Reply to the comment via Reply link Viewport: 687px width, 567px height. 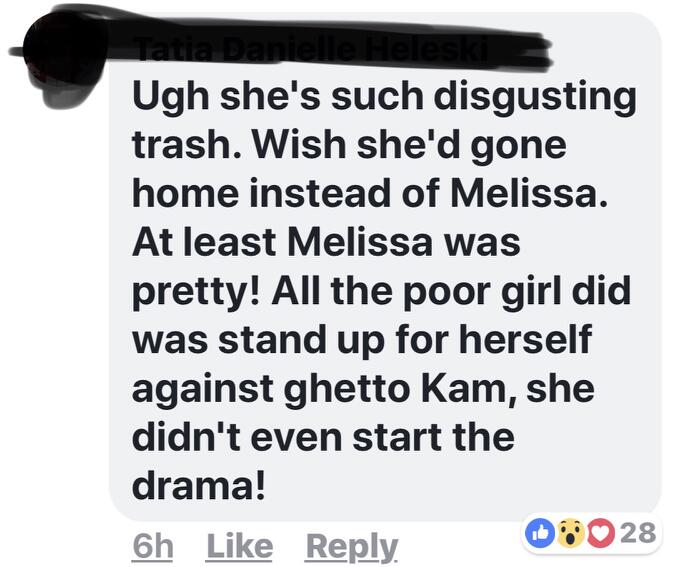(x=352, y=548)
